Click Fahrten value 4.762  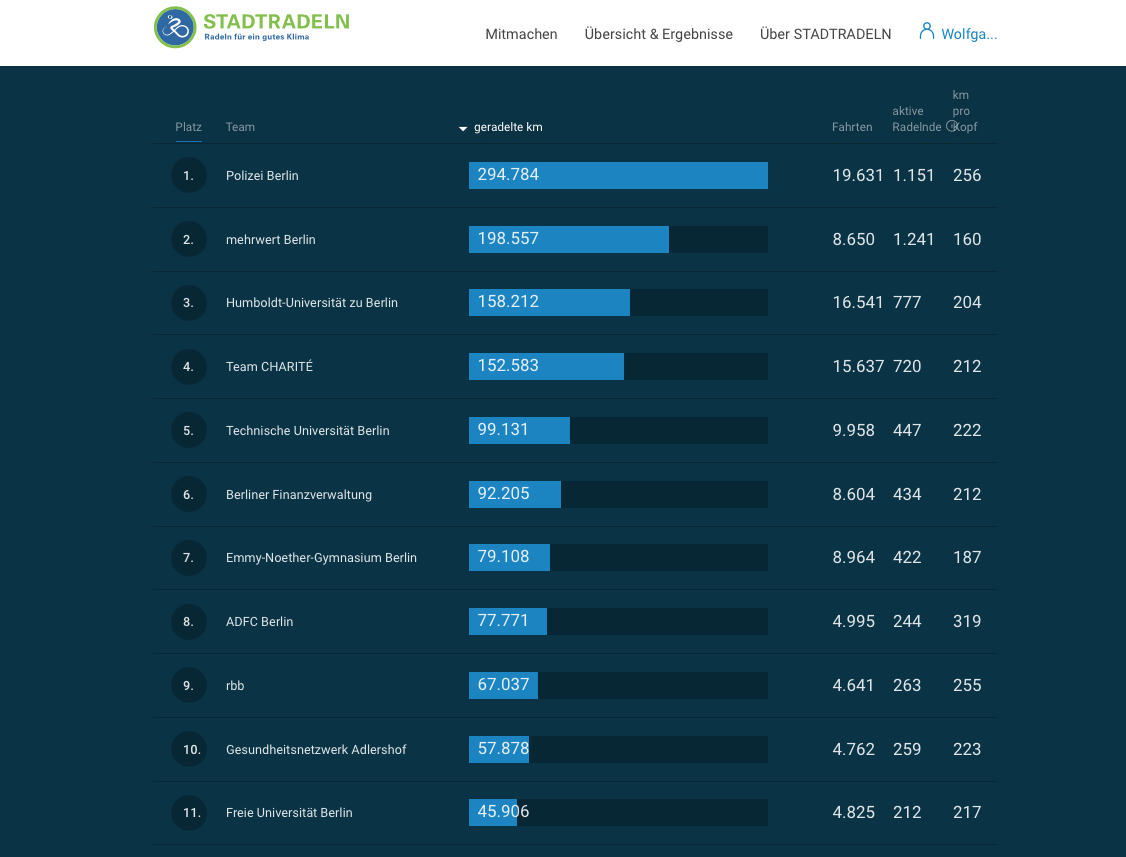coord(853,749)
